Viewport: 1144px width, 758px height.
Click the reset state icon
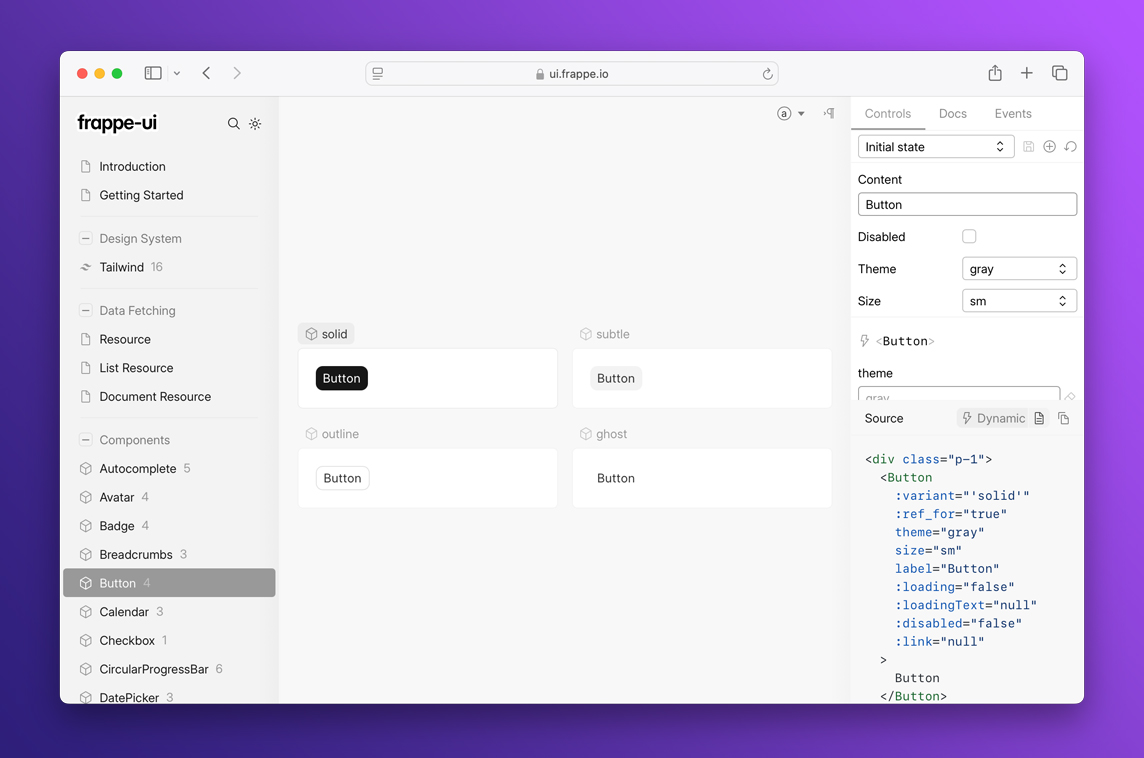click(x=1070, y=147)
